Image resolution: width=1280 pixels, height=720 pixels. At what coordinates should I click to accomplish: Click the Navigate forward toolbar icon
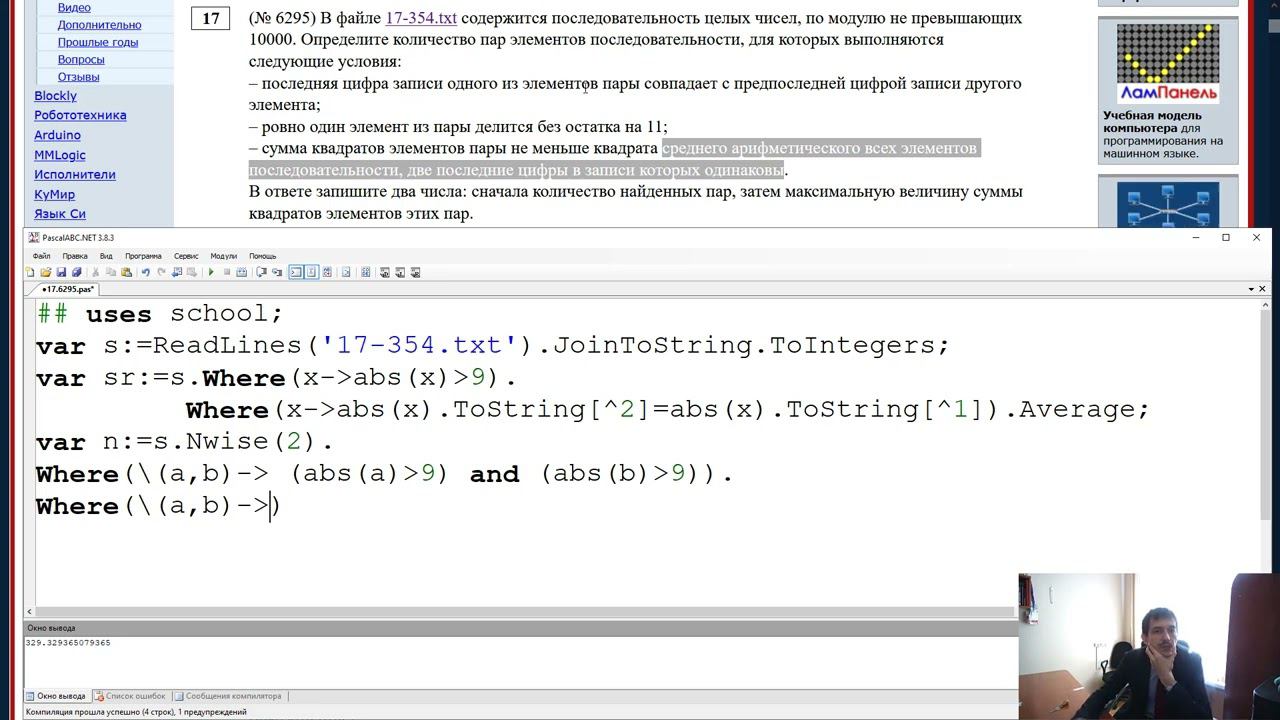(192, 272)
